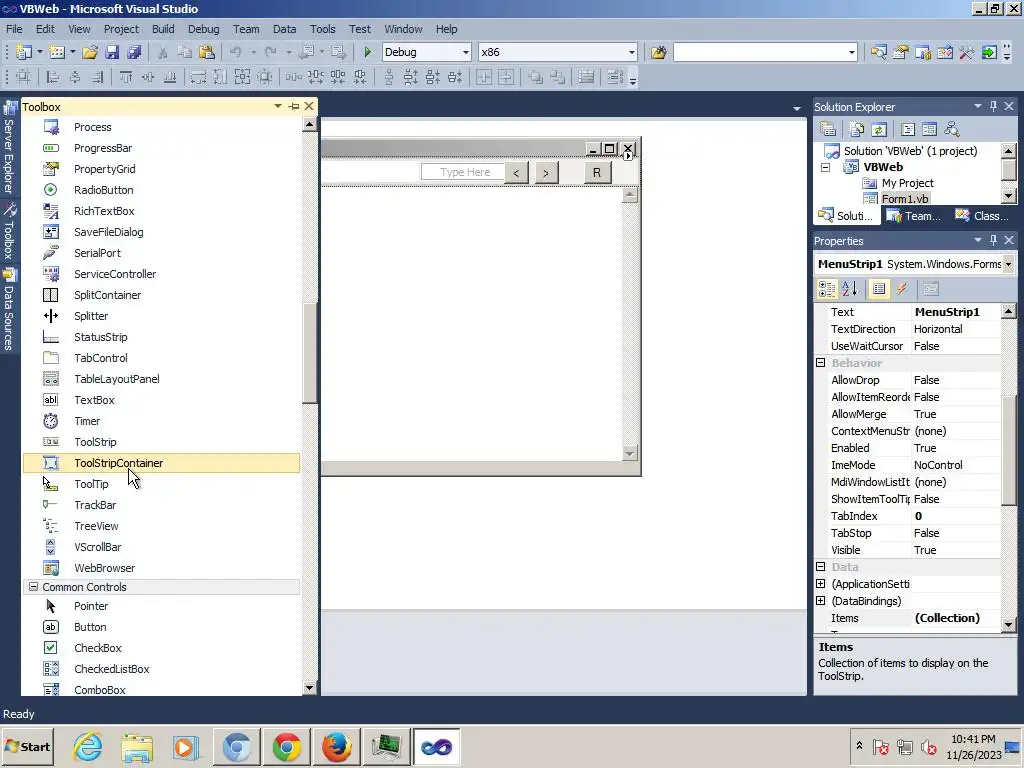Image resolution: width=1024 pixels, height=768 pixels.
Task: Select RichTextBox control in Toolbox
Action: (161, 211)
